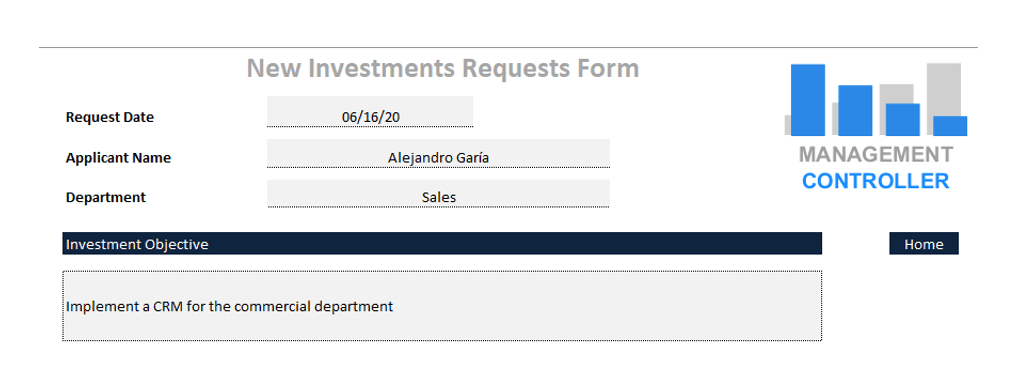This screenshot has height=373, width=1021.
Task: Select the shortest blue bar in the logo
Action: [x=950, y=126]
